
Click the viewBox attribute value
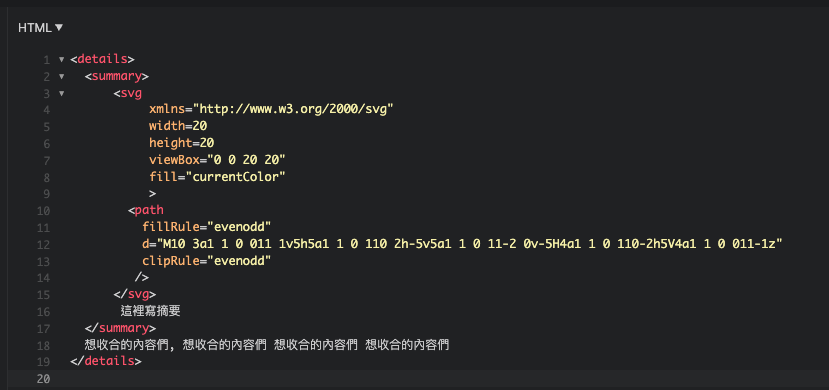246,160
